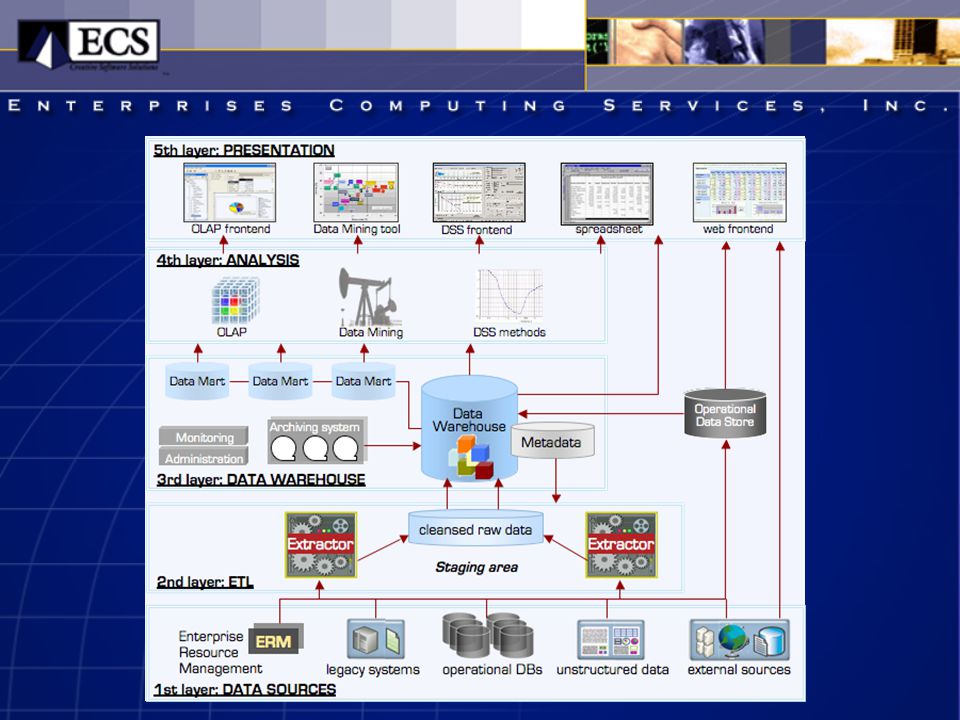
Task: Click the 'DSS methods' caption
Action: (x=509, y=332)
